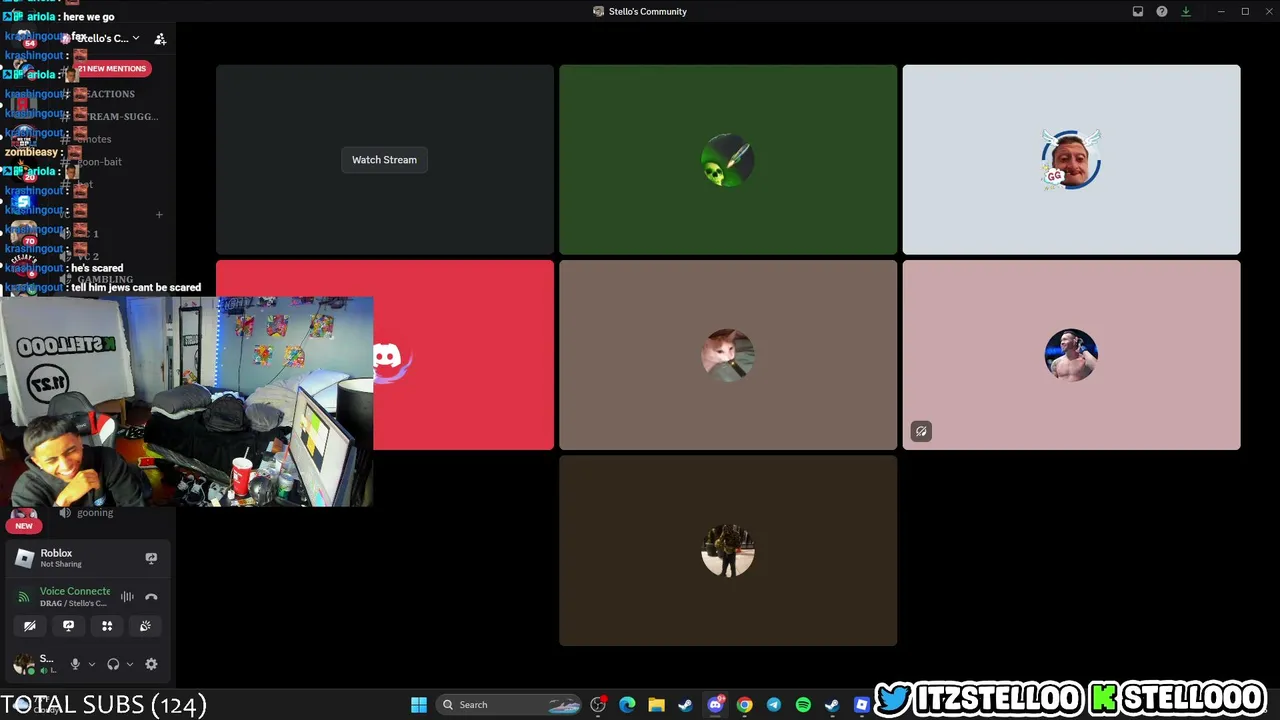Select the cat avatar participant tile
Screen dimensions: 1280x720
[728, 355]
